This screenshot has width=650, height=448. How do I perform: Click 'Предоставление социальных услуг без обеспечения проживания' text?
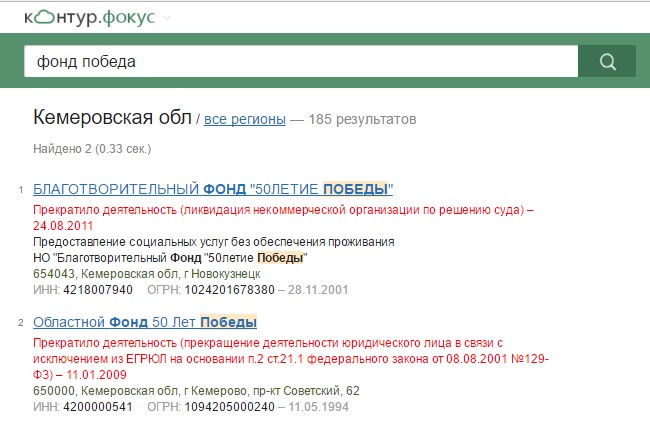(214, 242)
